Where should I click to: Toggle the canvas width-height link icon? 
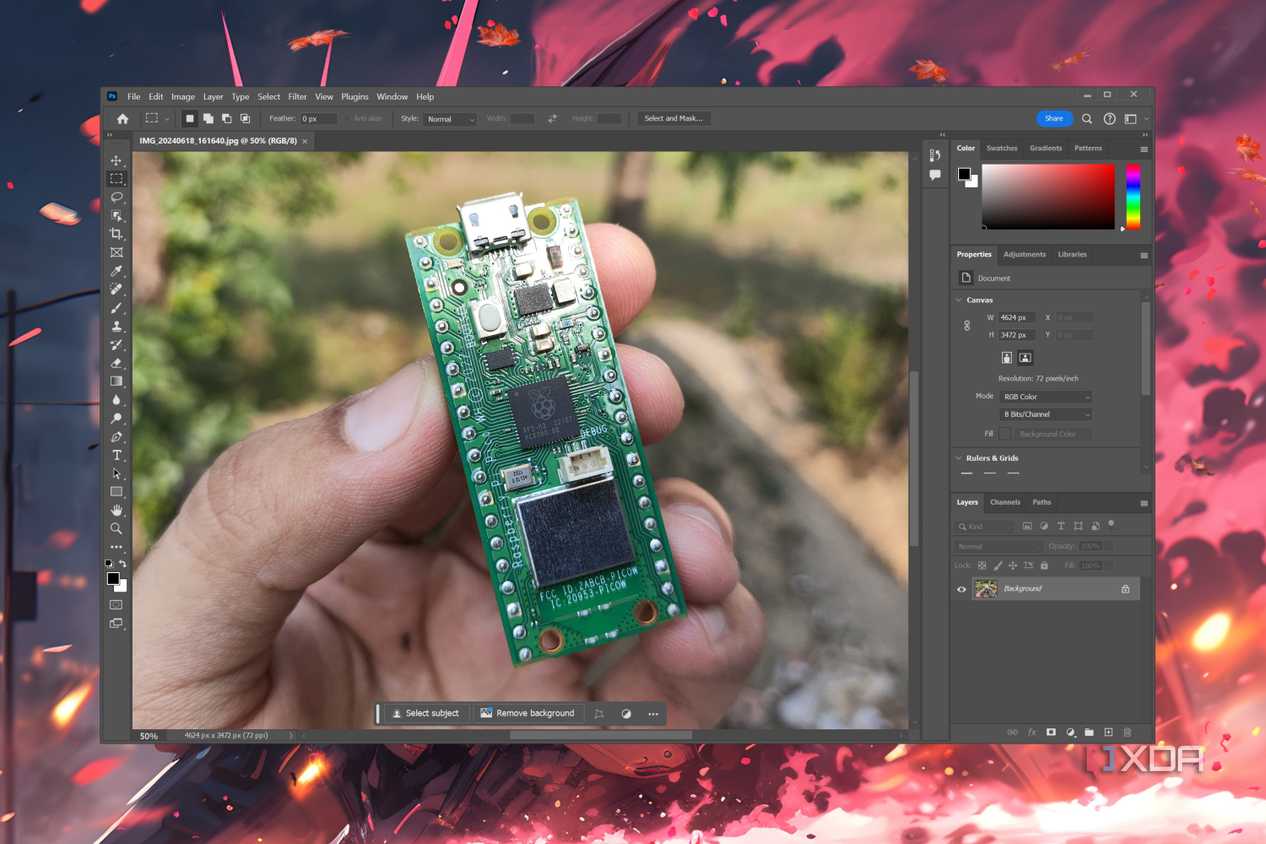[x=967, y=326]
